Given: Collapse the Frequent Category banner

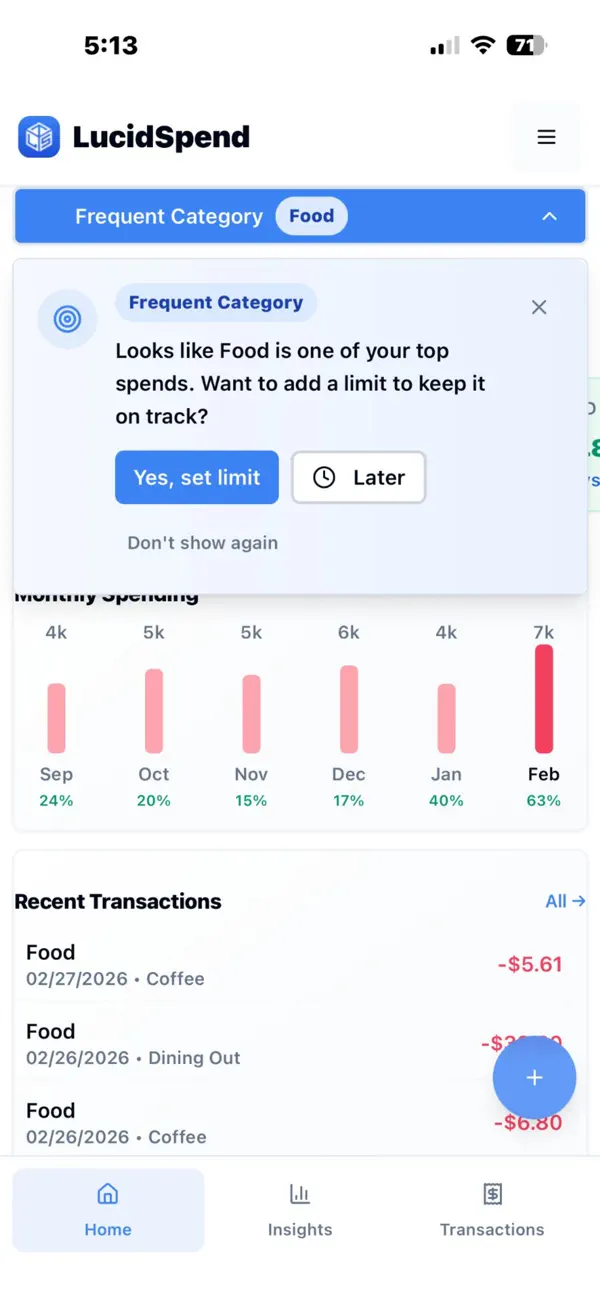Looking at the screenshot, I should point(549,216).
